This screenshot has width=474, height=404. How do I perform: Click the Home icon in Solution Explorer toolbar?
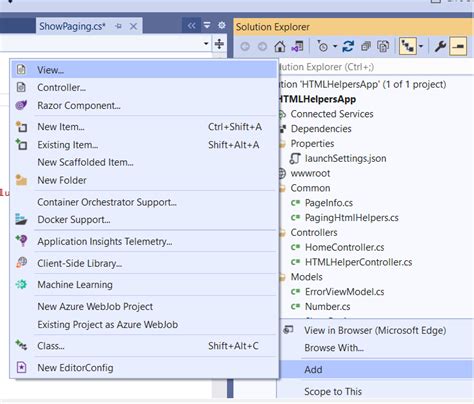coord(280,46)
